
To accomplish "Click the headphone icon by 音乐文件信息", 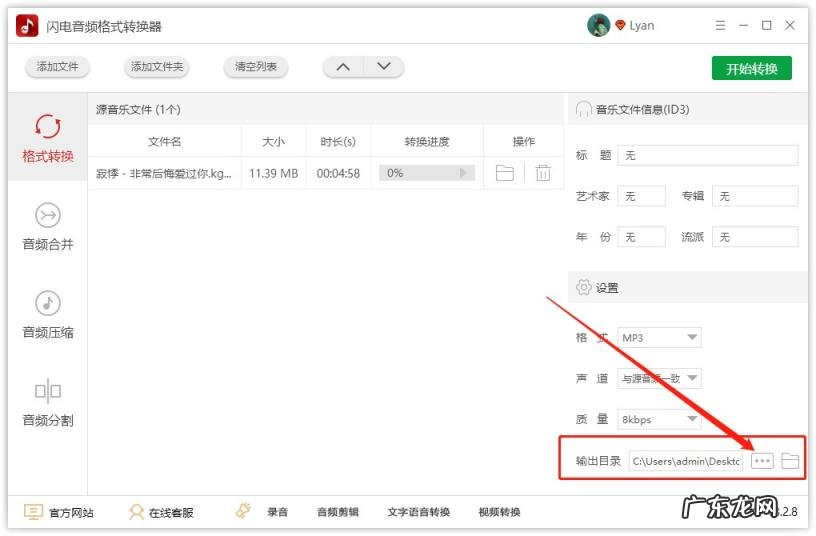I will coord(583,109).
